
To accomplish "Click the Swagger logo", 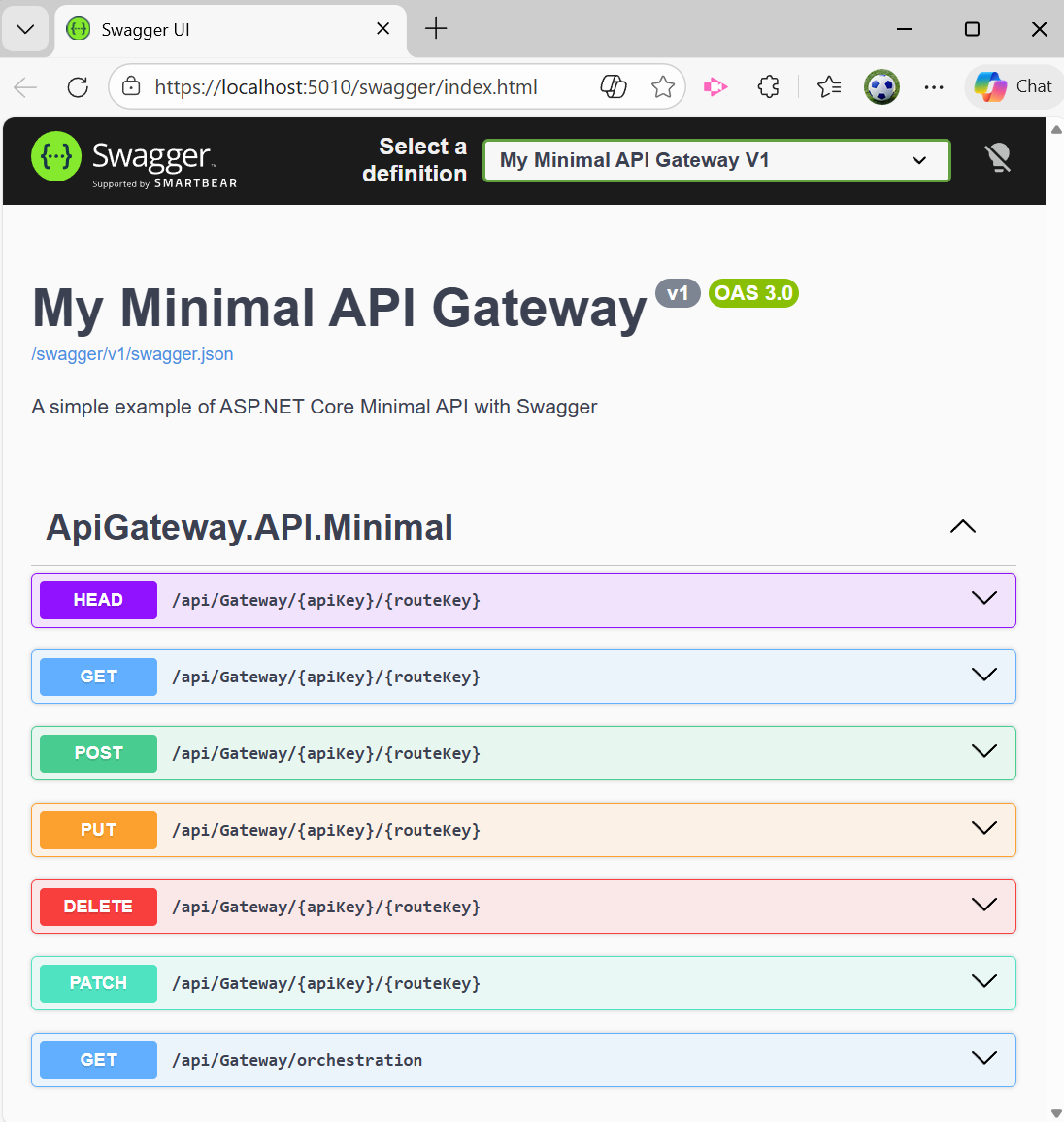I will coord(134,160).
